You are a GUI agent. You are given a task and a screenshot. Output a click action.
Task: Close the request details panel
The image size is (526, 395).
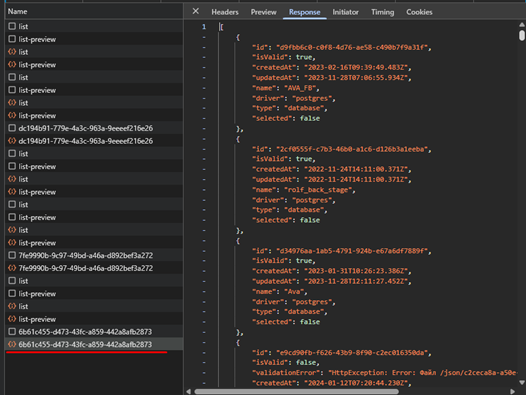[x=196, y=11]
